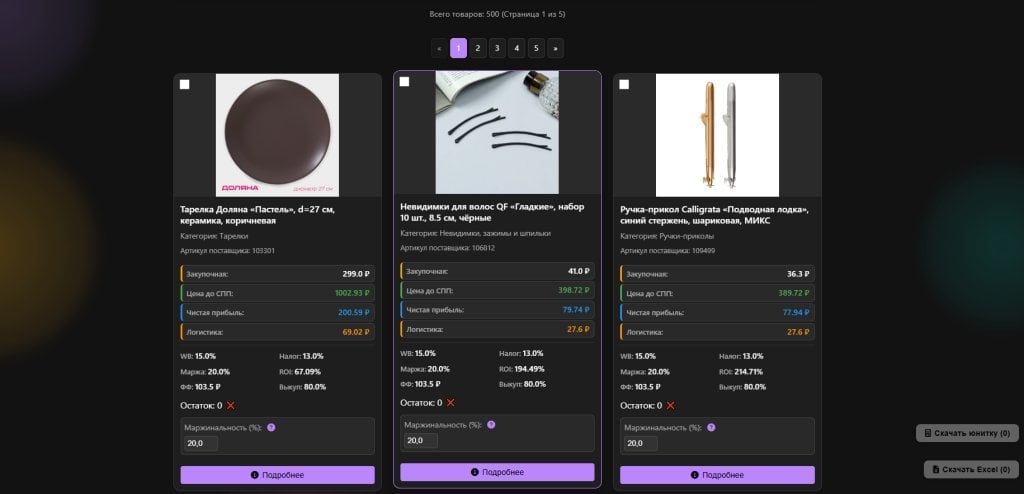Click the Логистика value 69.02 ₽
The image size is (1024, 494).
pos(356,332)
